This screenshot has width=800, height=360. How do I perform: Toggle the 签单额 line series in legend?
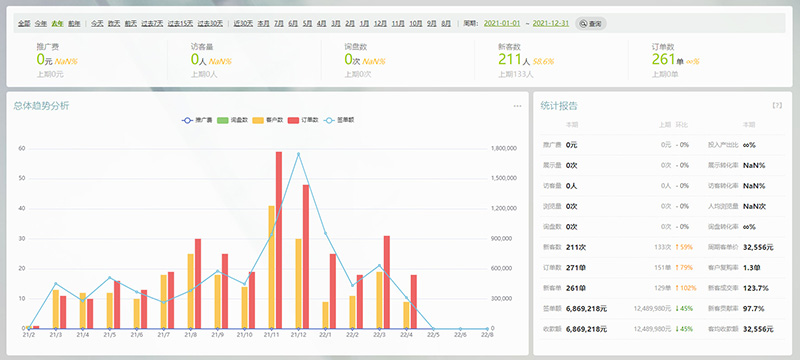[339, 120]
